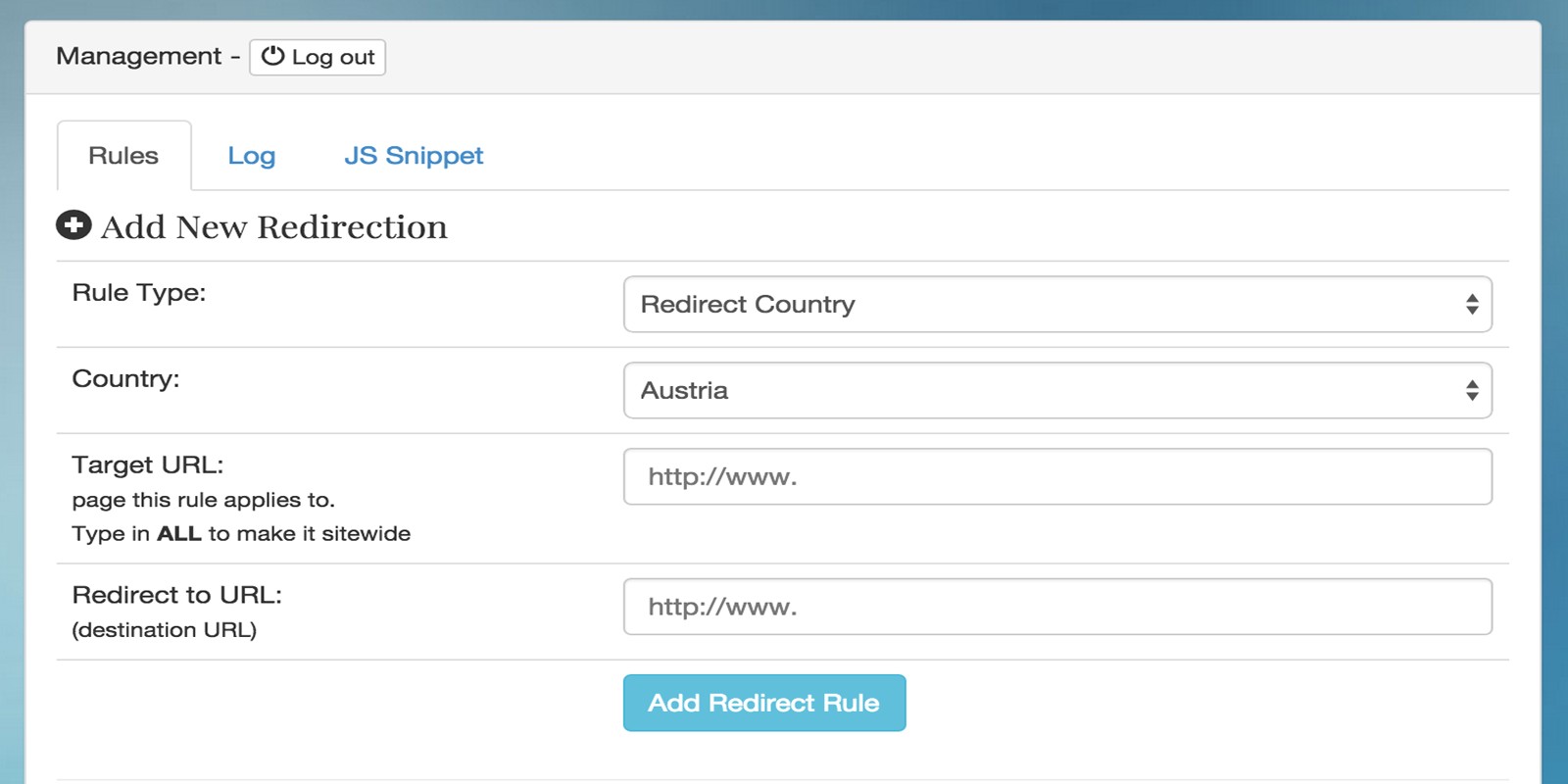The width and height of the screenshot is (1568, 784).
Task: Switch to the Rules tab
Action: (123, 156)
